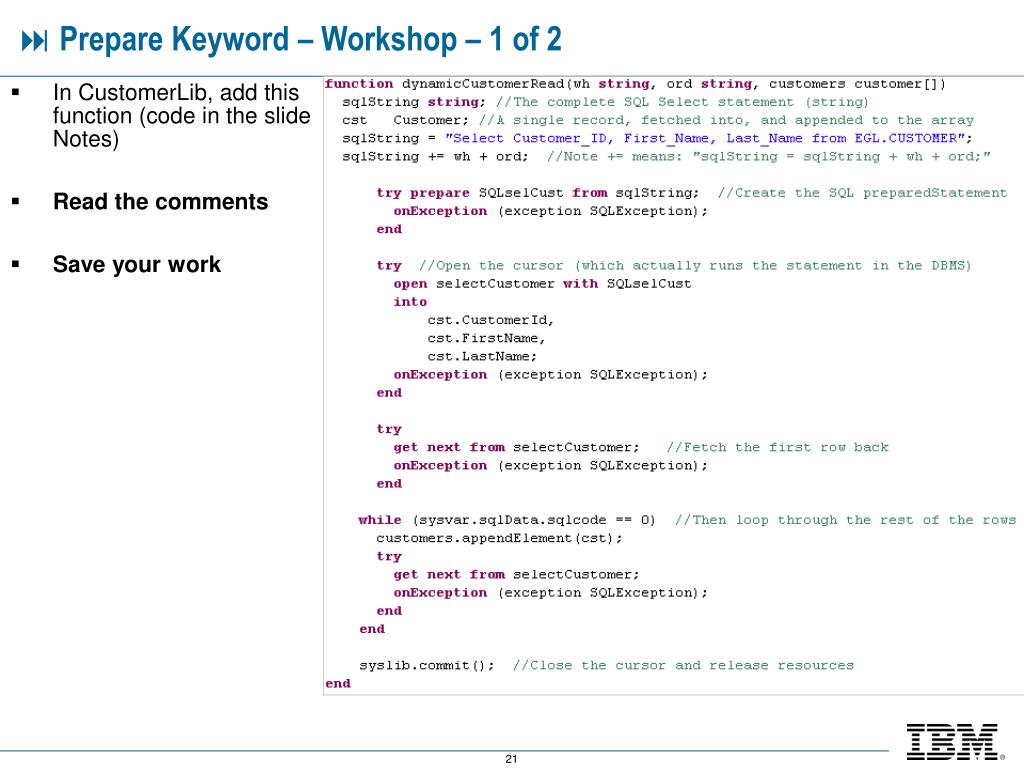Click the '//Create the SQL preparedStatement' comment
This screenshot has width=1024, height=768.
(862, 193)
